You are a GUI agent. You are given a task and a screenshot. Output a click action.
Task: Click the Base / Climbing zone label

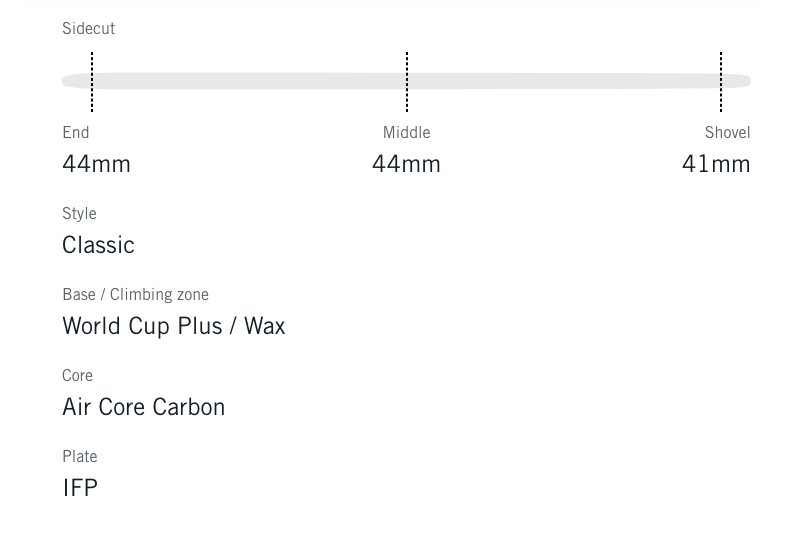tap(135, 295)
